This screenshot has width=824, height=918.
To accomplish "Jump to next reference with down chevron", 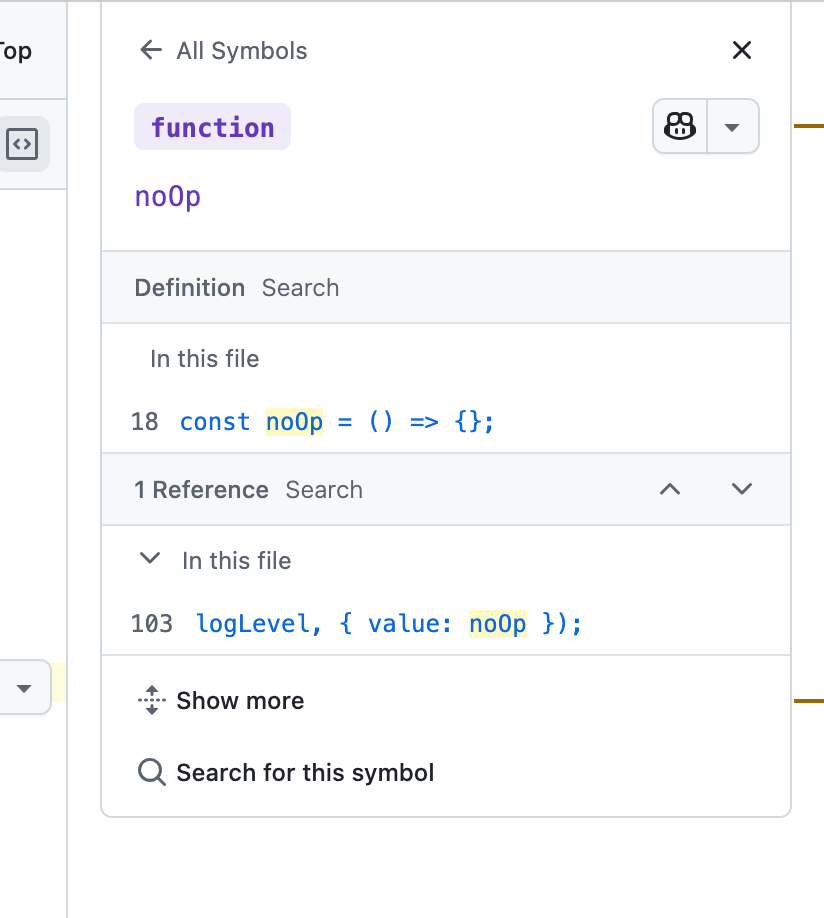I will 741,489.
